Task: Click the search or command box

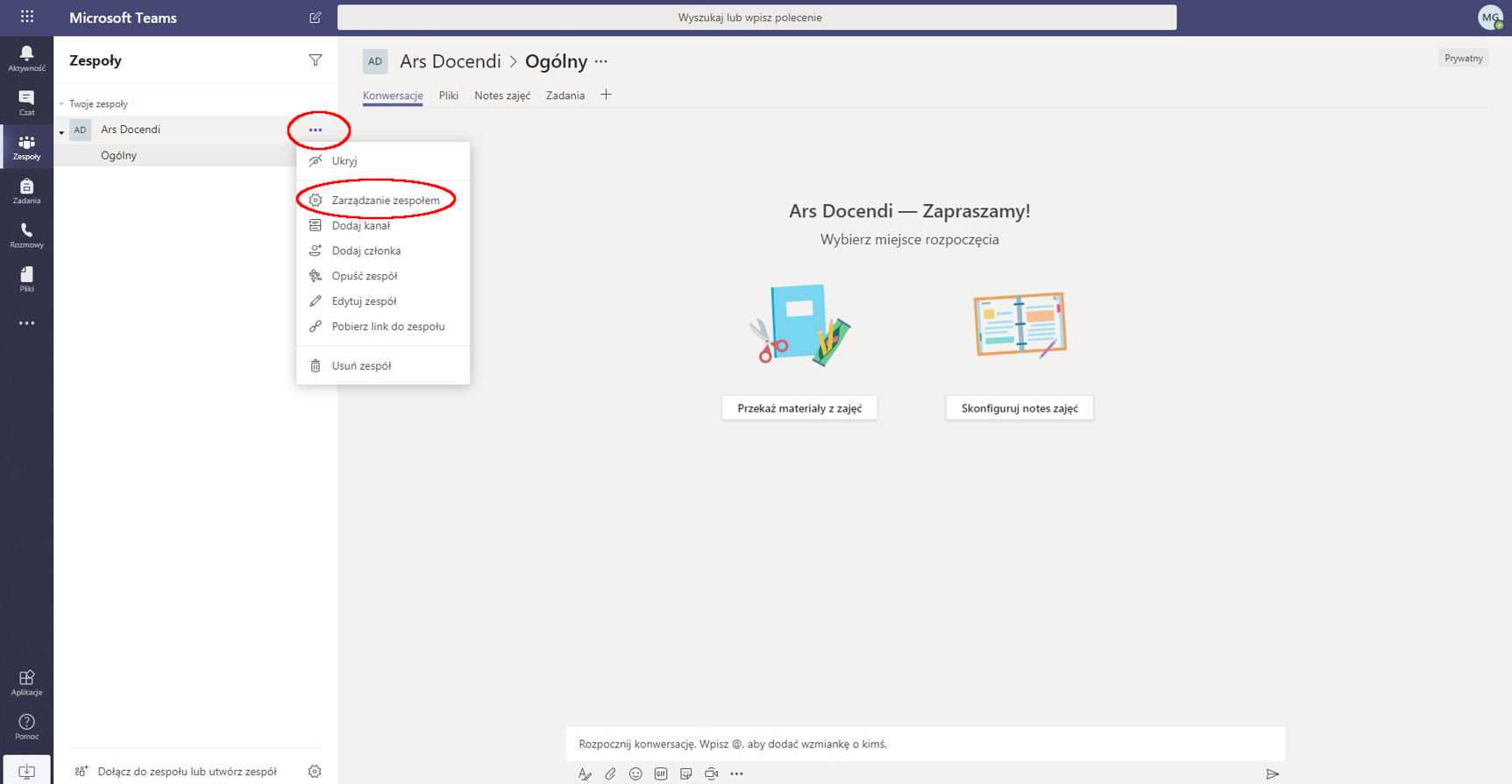Action: click(757, 18)
